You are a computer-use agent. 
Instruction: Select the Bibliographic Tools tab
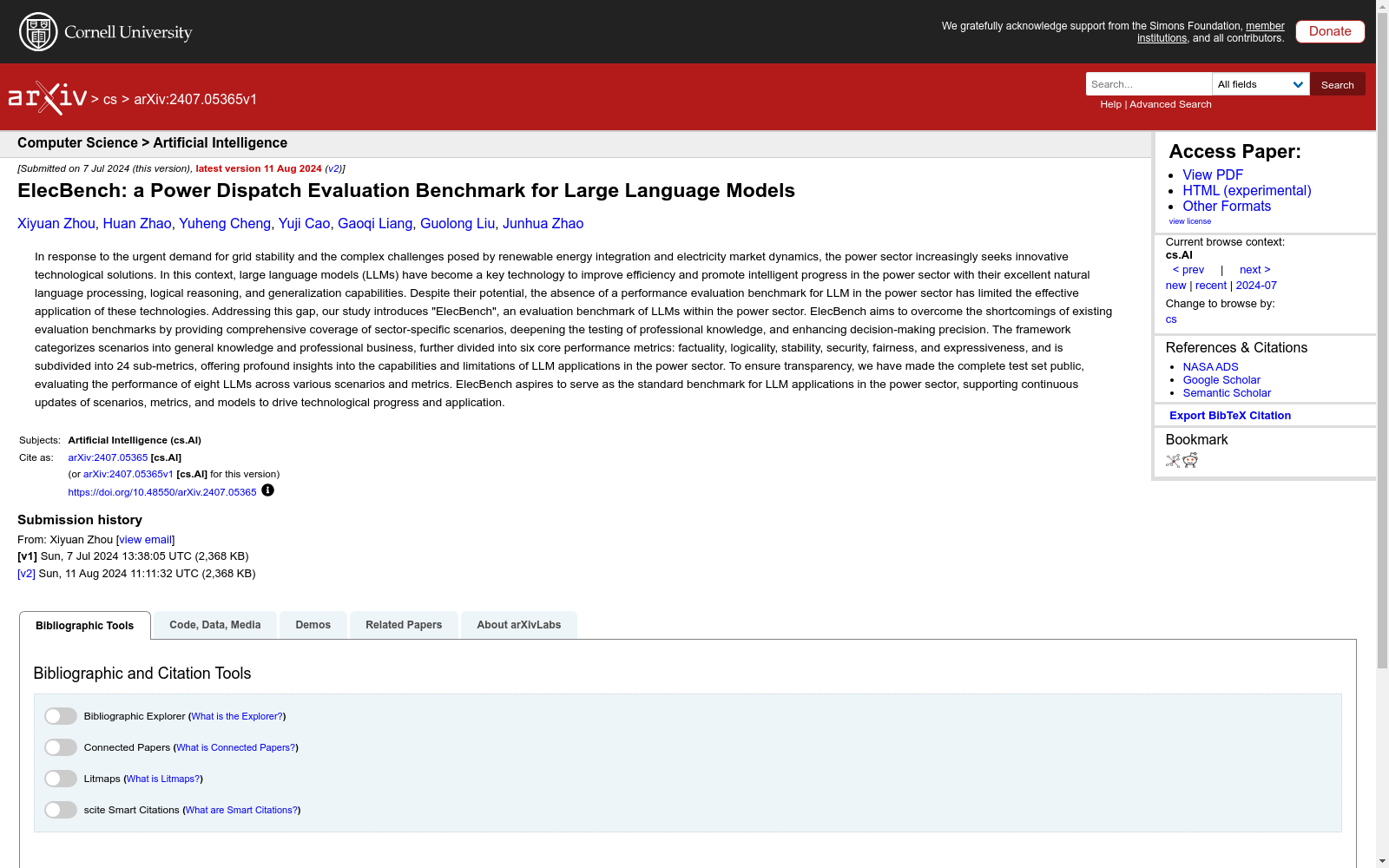(x=85, y=626)
